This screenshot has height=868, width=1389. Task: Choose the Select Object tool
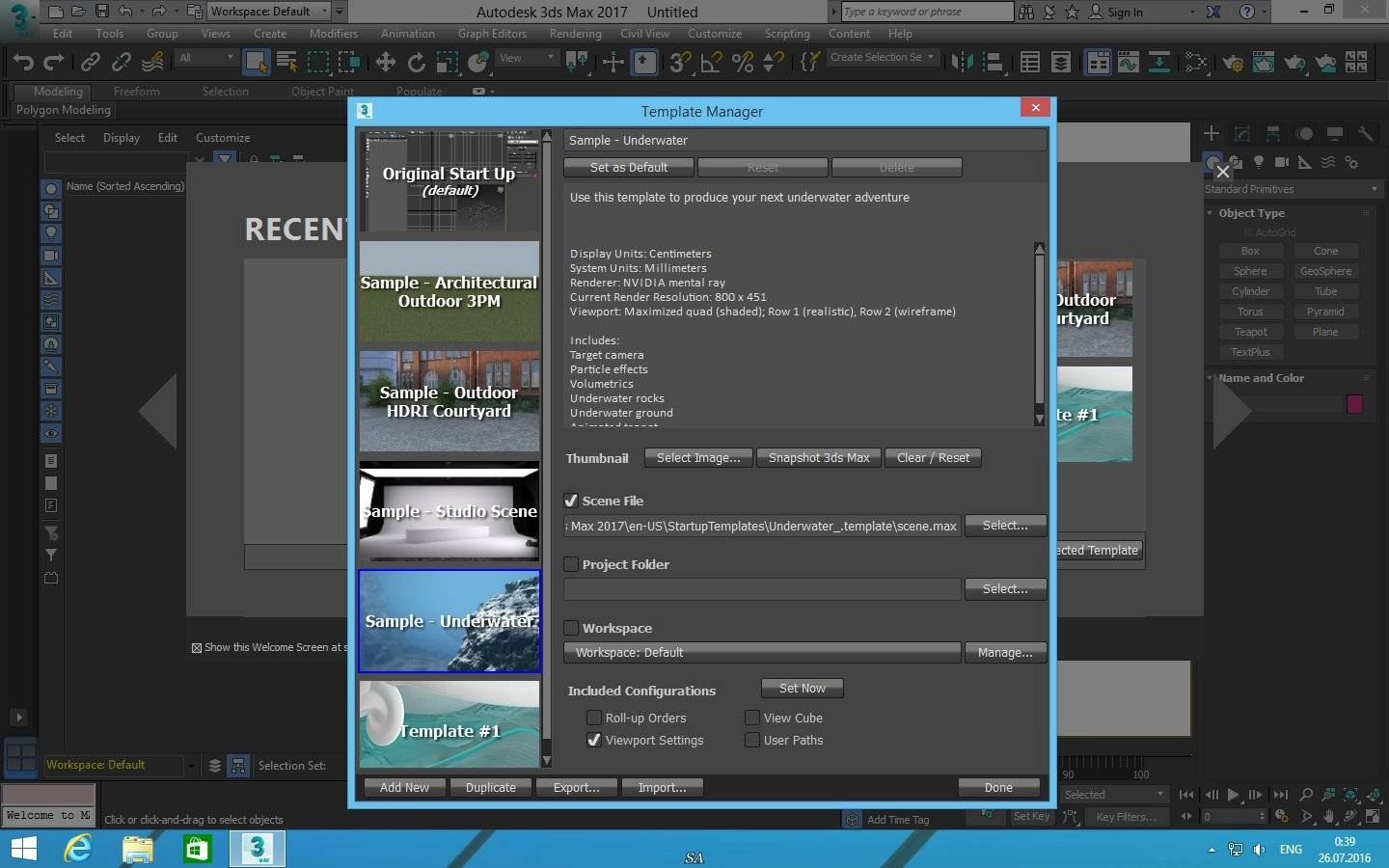257,63
